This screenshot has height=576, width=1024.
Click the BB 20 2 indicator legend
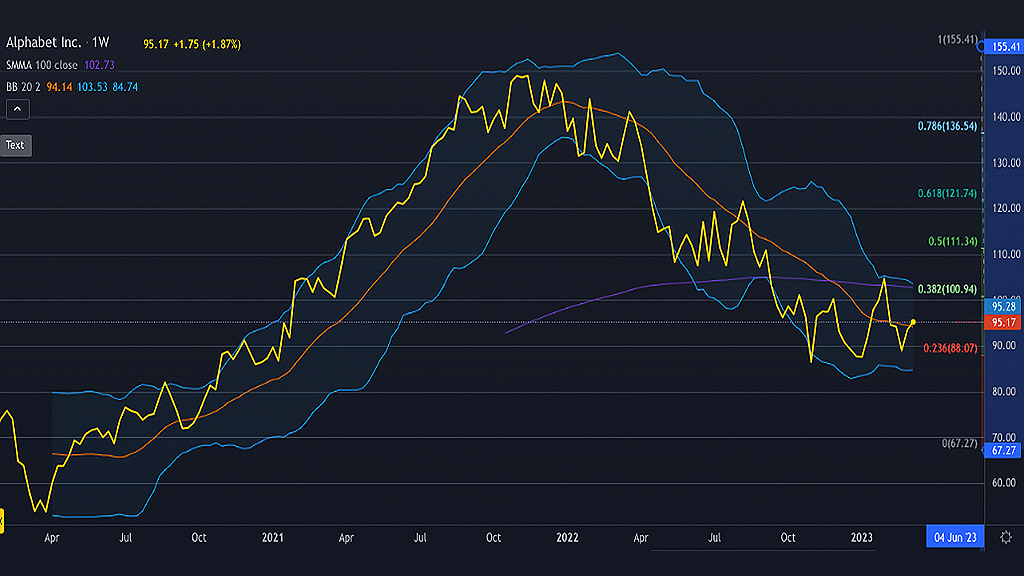point(24,87)
